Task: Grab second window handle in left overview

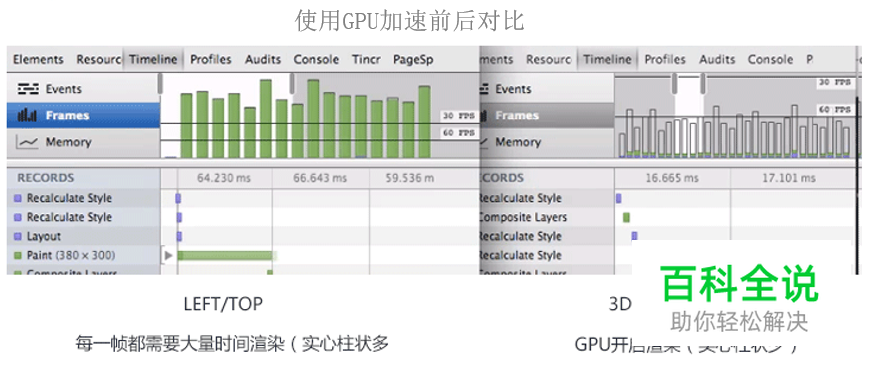Action: pos(292,84)
